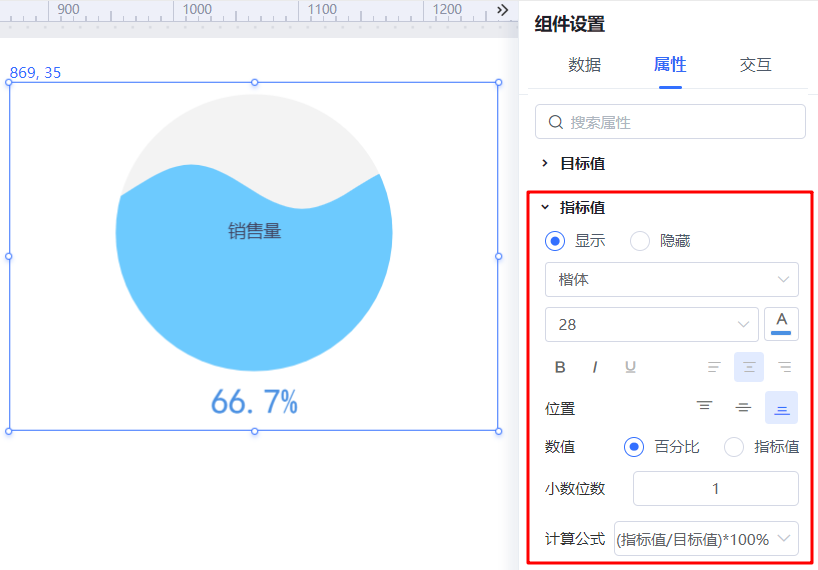Toggle italic formatting for indicator value
Image resolution: width=818 pixels, height=570 pixels.
[595, 367]
